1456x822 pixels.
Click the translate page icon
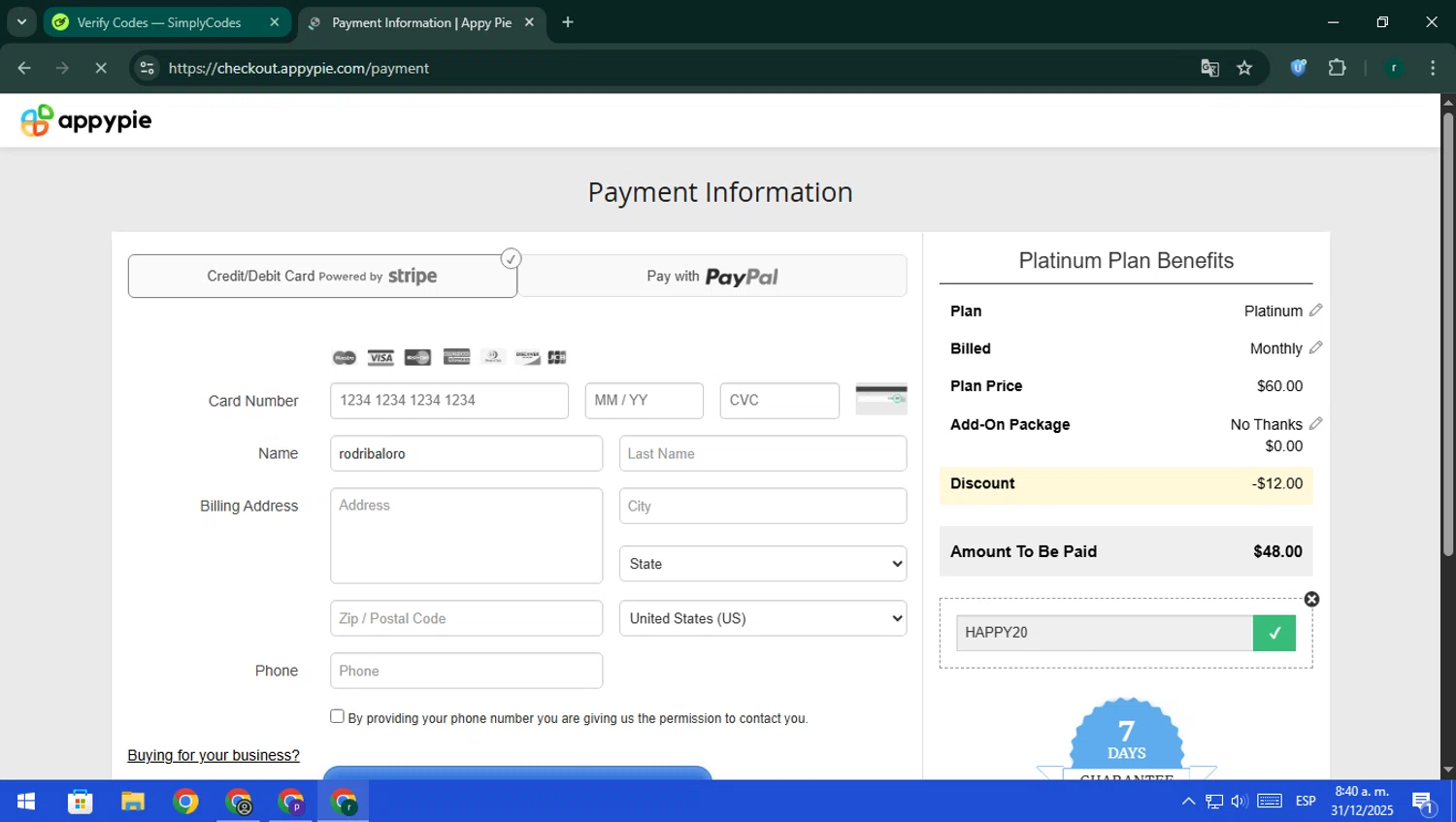pos(1209,68)
